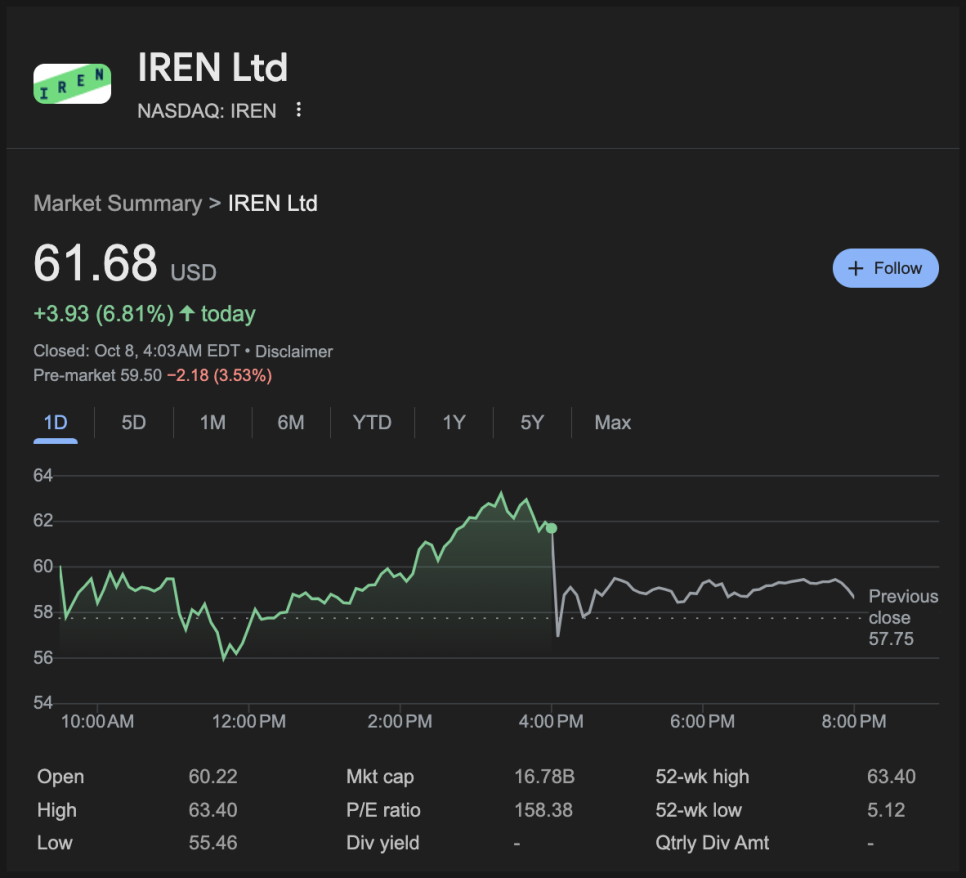Click the IREN Ltd heading title

(x=212, y=68)
